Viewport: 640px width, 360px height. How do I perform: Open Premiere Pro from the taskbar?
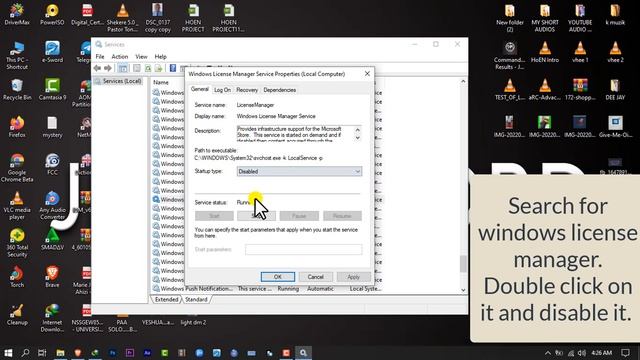pos(130,353)
